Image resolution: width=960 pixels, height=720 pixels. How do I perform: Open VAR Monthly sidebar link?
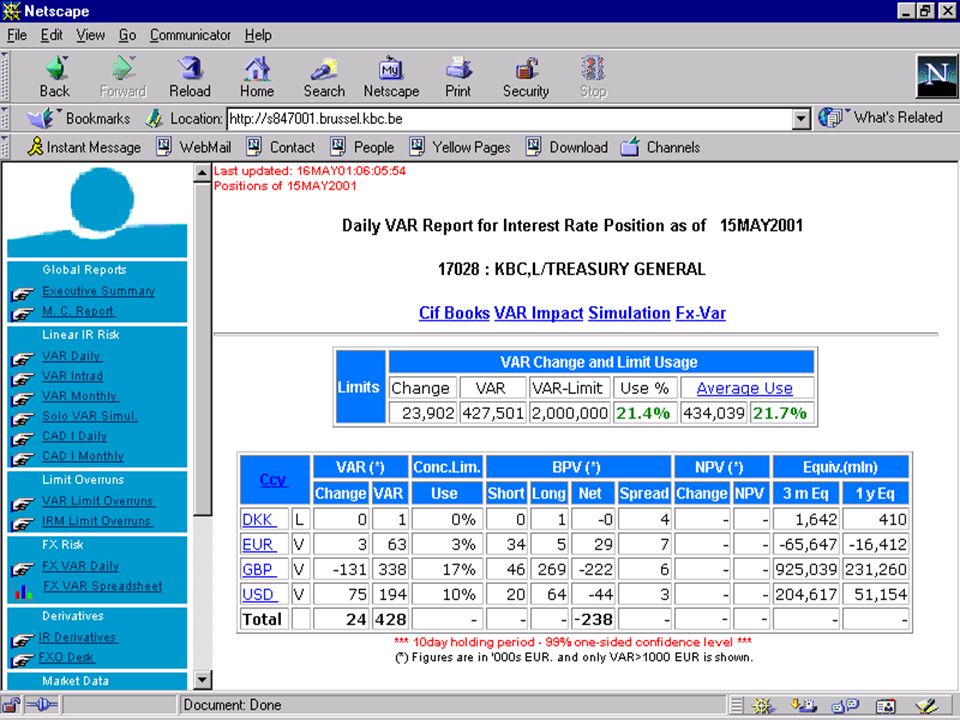tap(80, 396)
